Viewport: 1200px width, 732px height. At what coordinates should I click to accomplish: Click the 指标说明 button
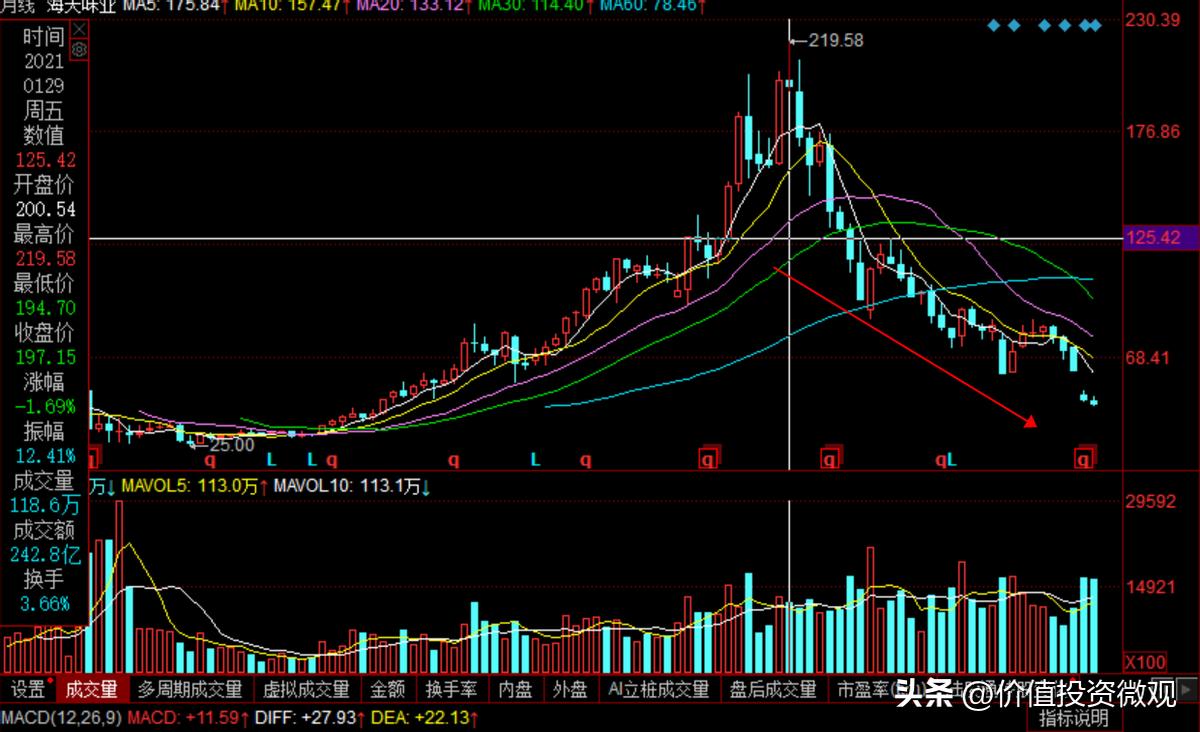tap(1073, 718)
